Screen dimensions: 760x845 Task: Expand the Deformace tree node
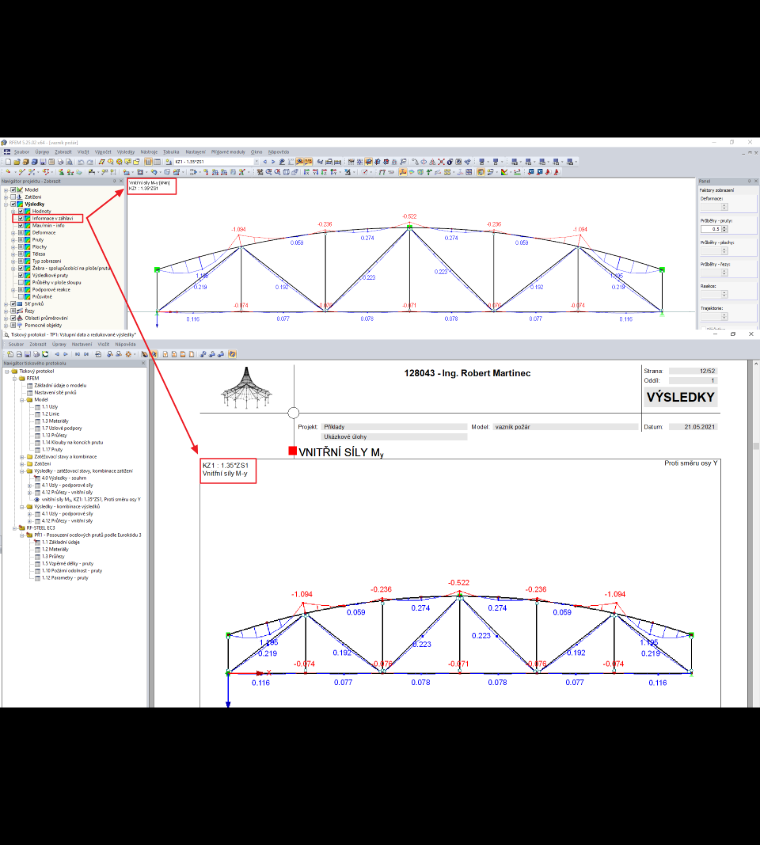pos(13,233)
